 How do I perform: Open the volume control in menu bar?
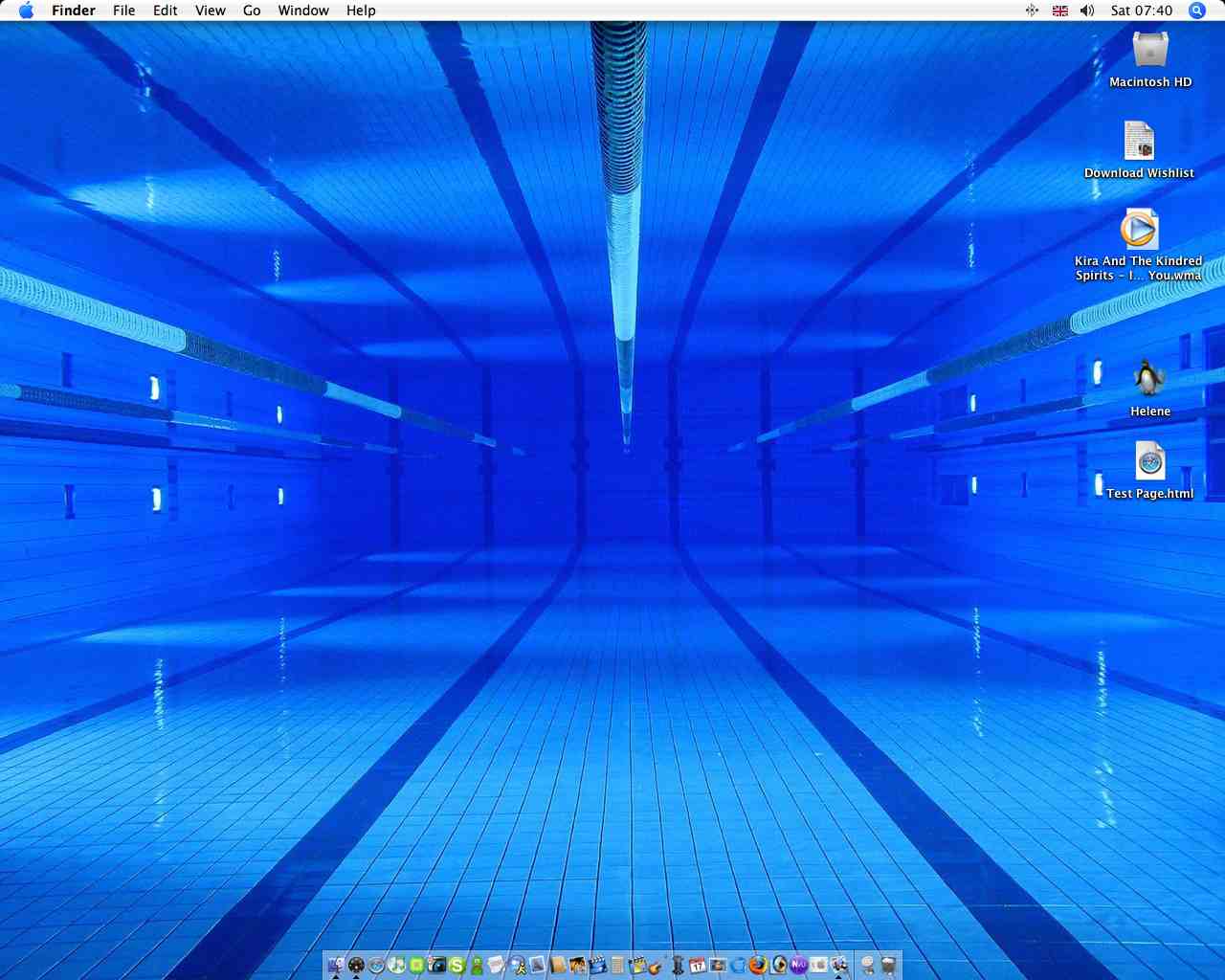pyautogui.click(x=1086, y=11)
